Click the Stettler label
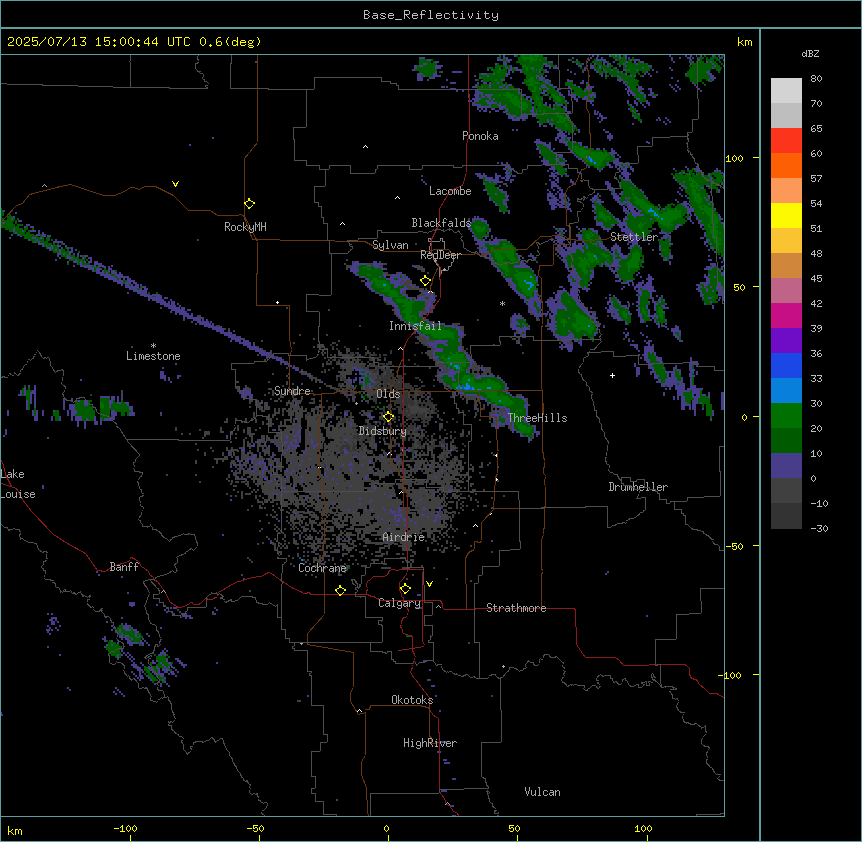Screen dimensions: 862x842 coord(634,237)
